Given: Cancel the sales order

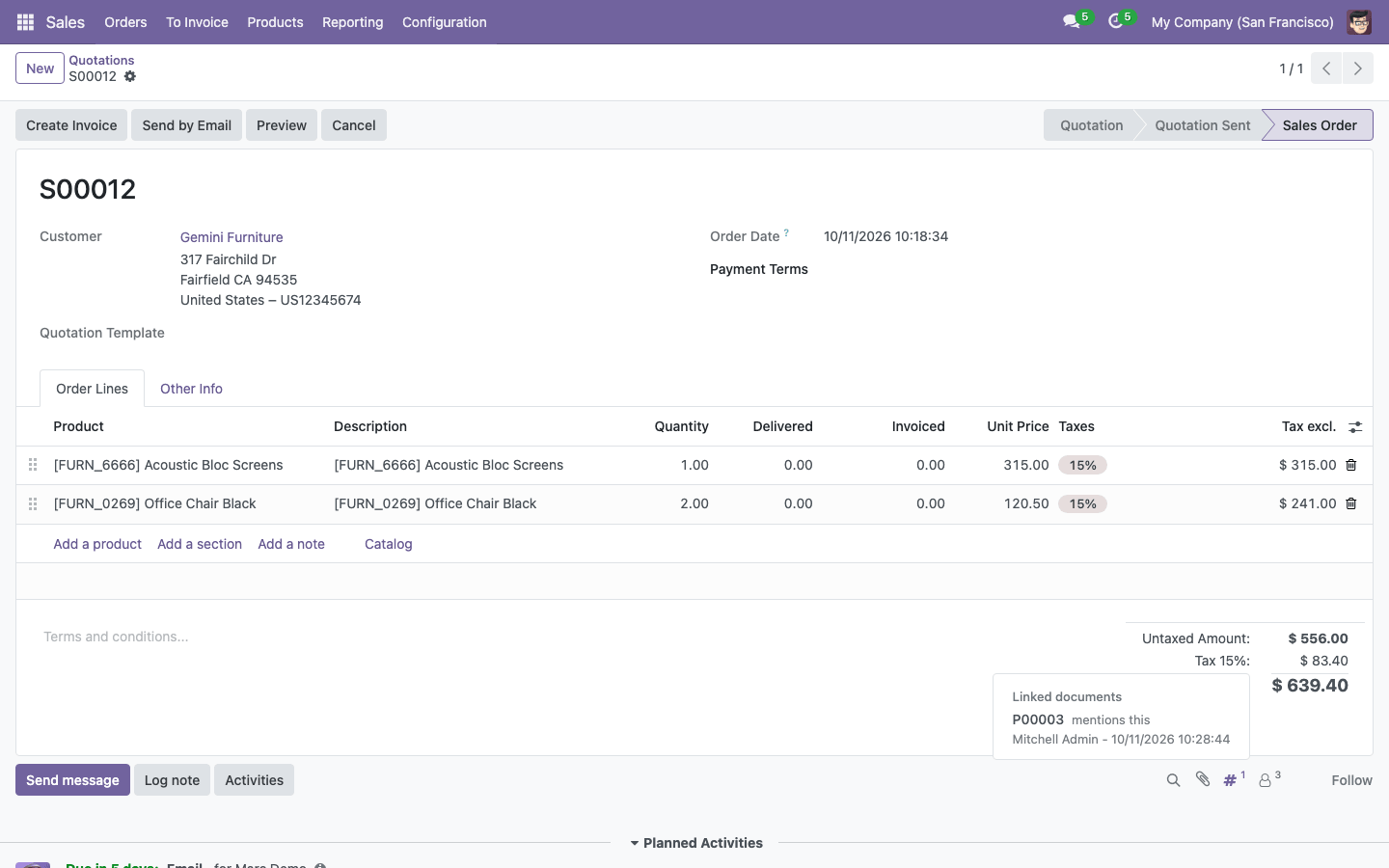Looking at the screenshot, I should [x=354, y=125].
